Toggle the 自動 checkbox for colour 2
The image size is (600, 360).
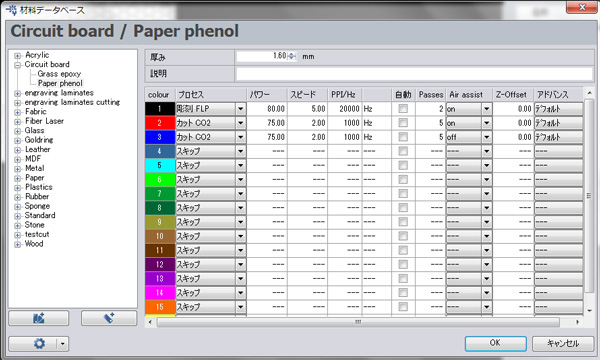pyautogui.click(x=403, y=123)
